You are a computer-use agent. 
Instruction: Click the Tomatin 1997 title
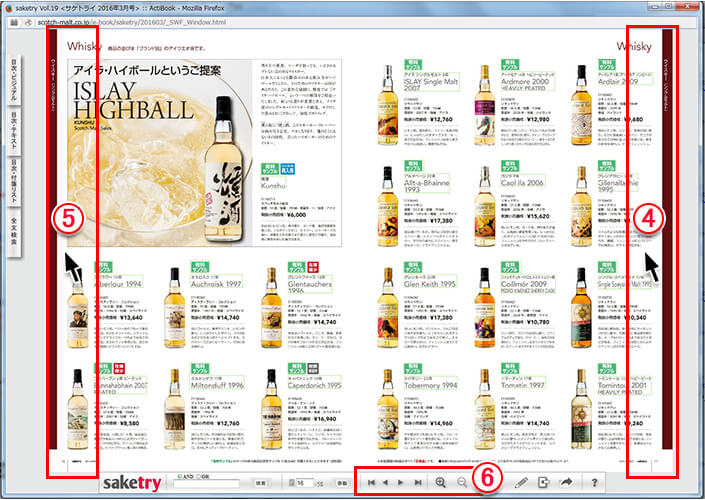click(x=522, y=386)
